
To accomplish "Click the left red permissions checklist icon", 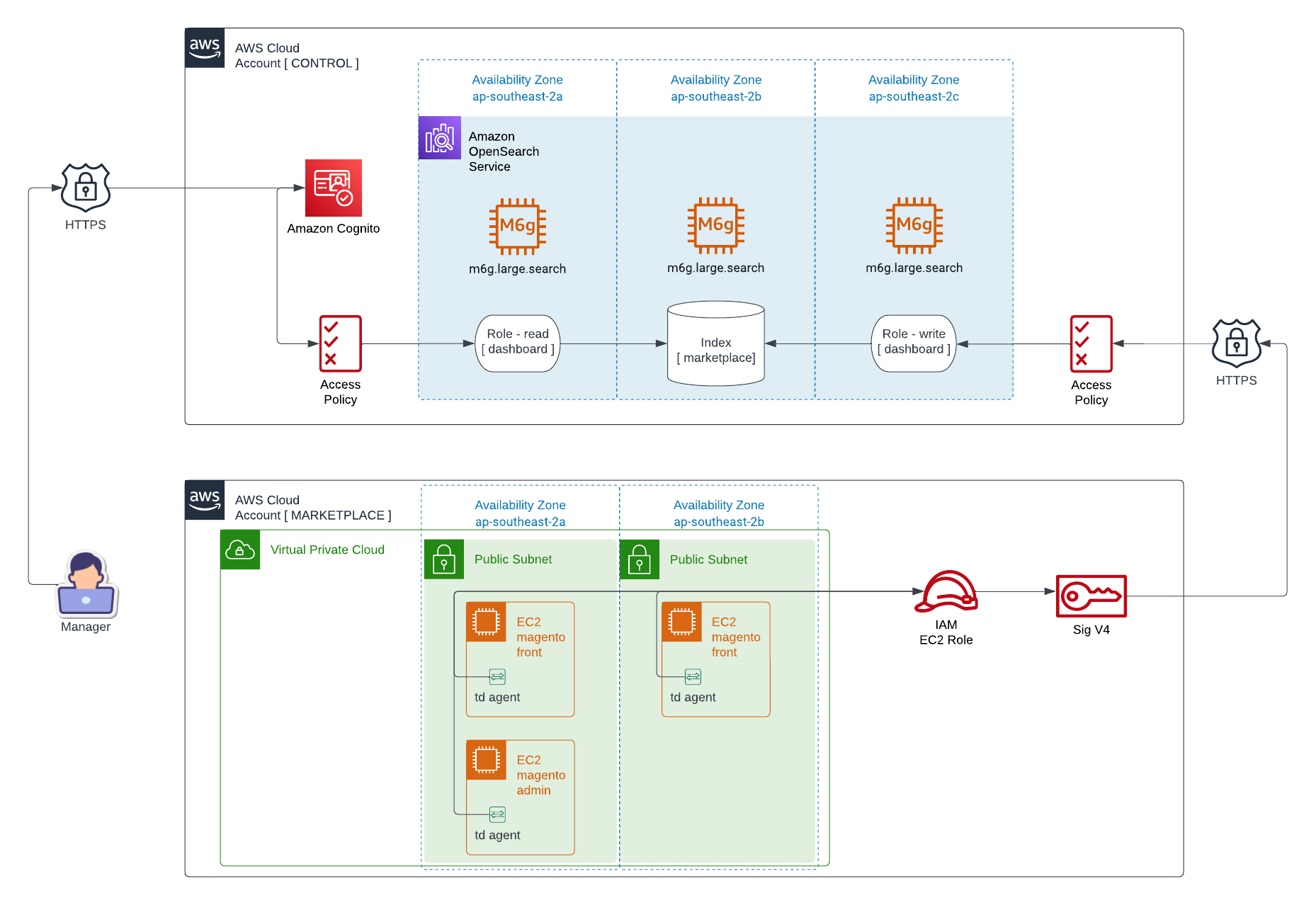I will point(340,343).
